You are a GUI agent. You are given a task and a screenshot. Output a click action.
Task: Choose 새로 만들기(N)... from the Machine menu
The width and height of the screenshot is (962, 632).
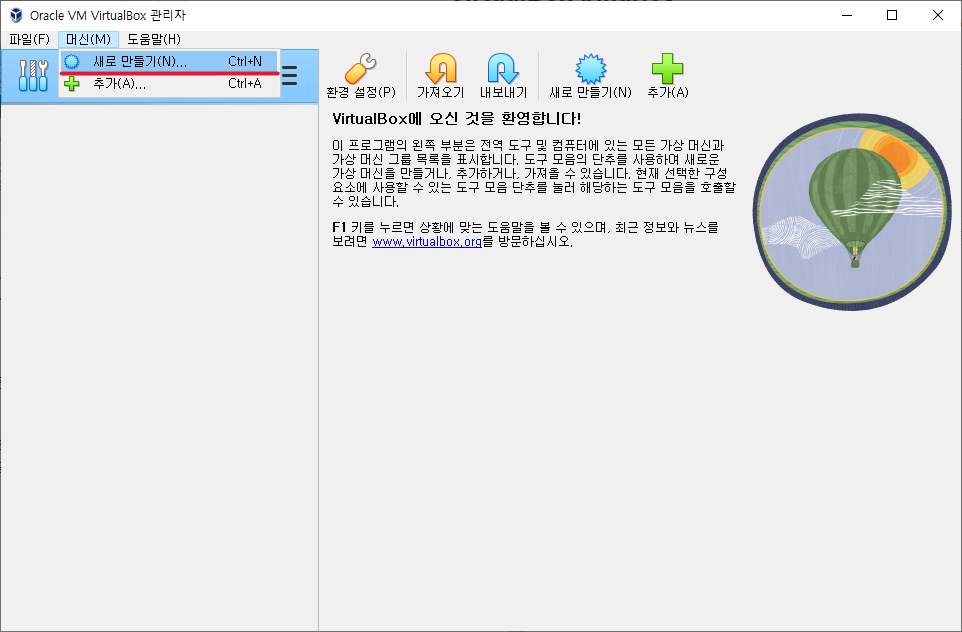[170, 61]
